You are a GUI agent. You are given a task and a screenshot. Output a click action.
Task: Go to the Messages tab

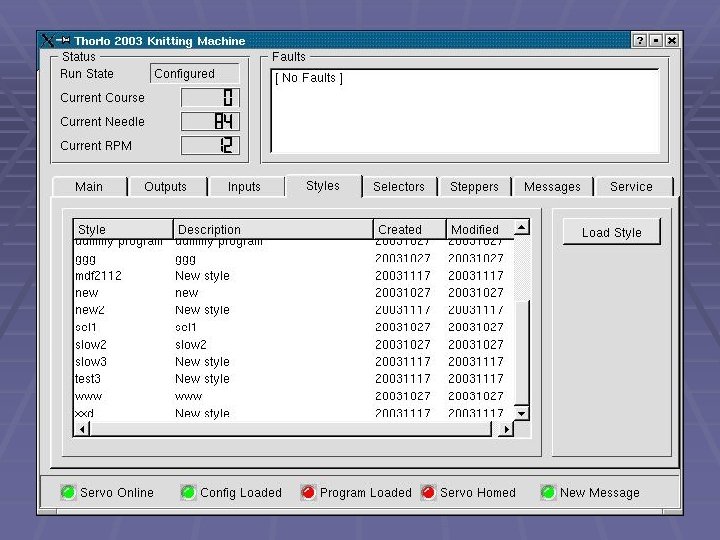[552, 187]
